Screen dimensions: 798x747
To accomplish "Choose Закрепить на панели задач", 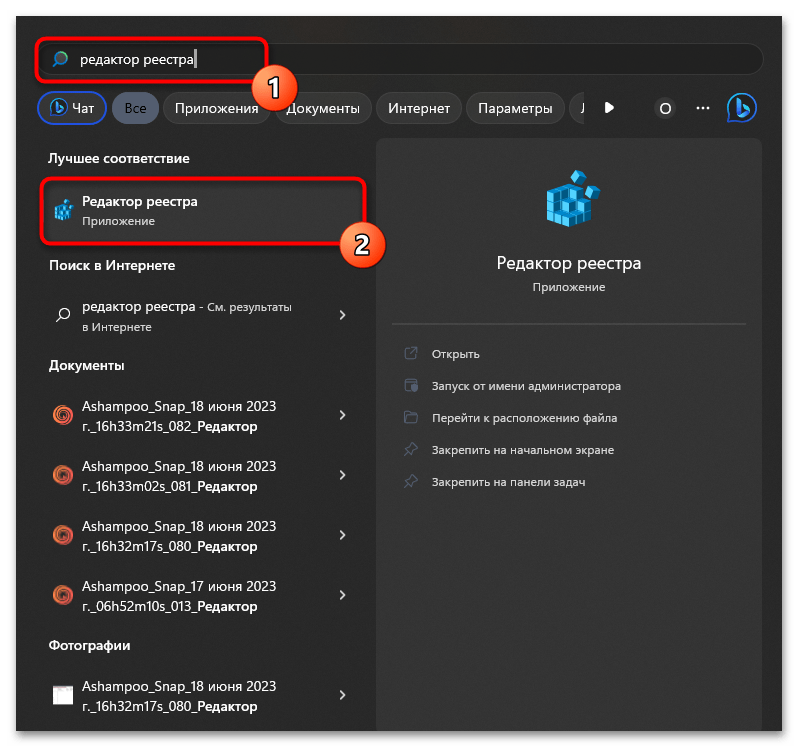I will point(508,482).
